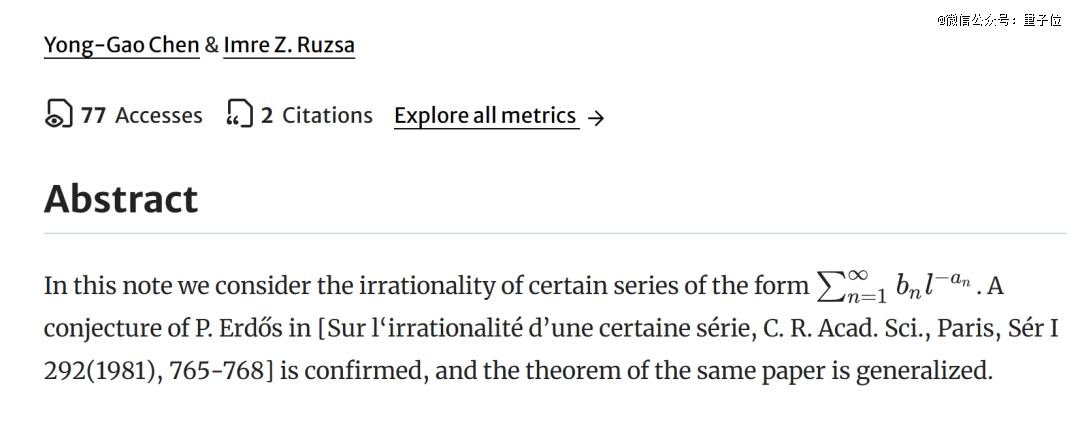Image resolution: width=1080 pixels, height=430 pixels.
Task: Click the horizontal divider below Abstract
Action: pyautogui.click(x=555, y=233)
